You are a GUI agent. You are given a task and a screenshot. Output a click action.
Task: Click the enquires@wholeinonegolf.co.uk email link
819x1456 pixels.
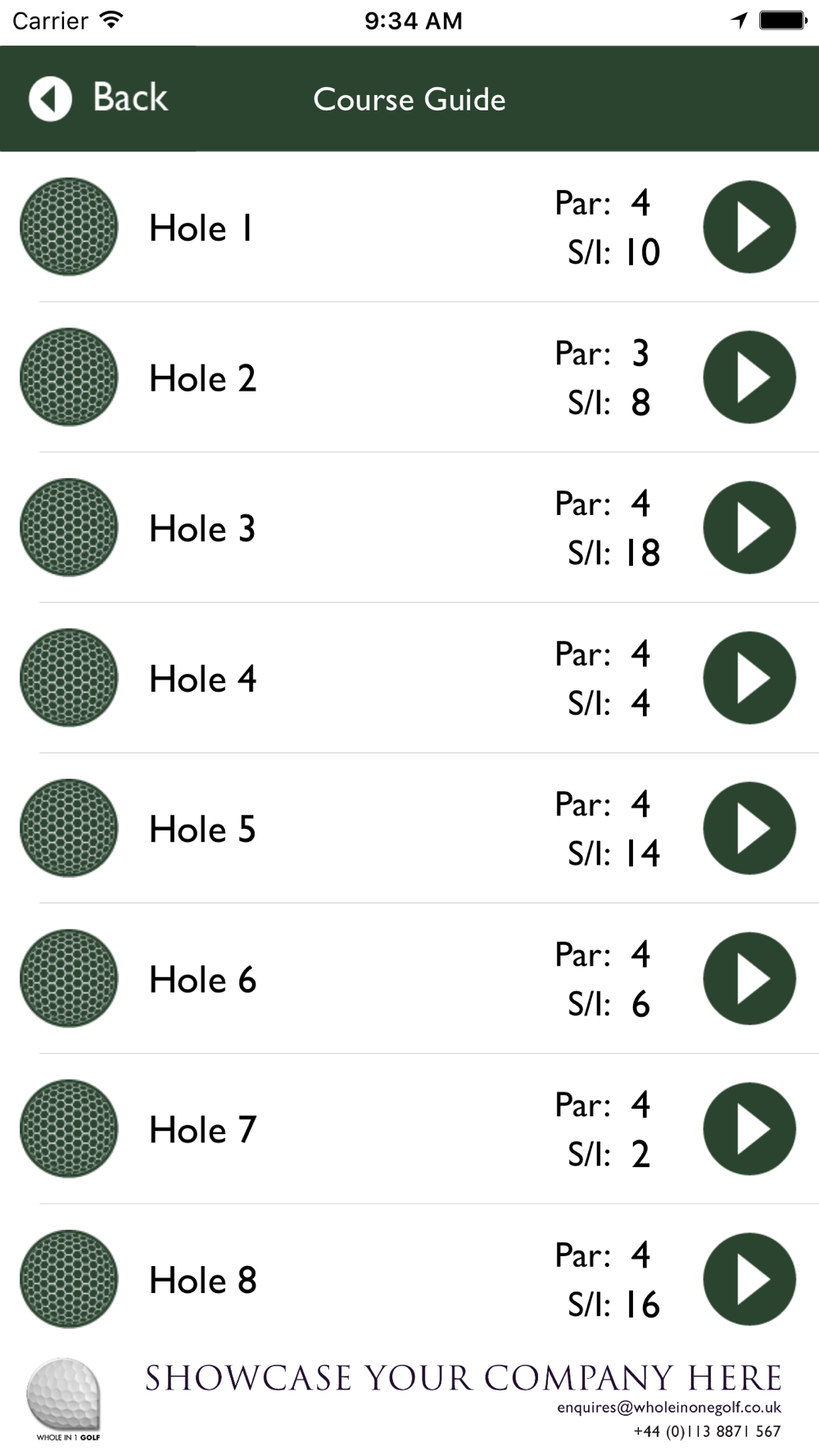tap(669, 1408)
